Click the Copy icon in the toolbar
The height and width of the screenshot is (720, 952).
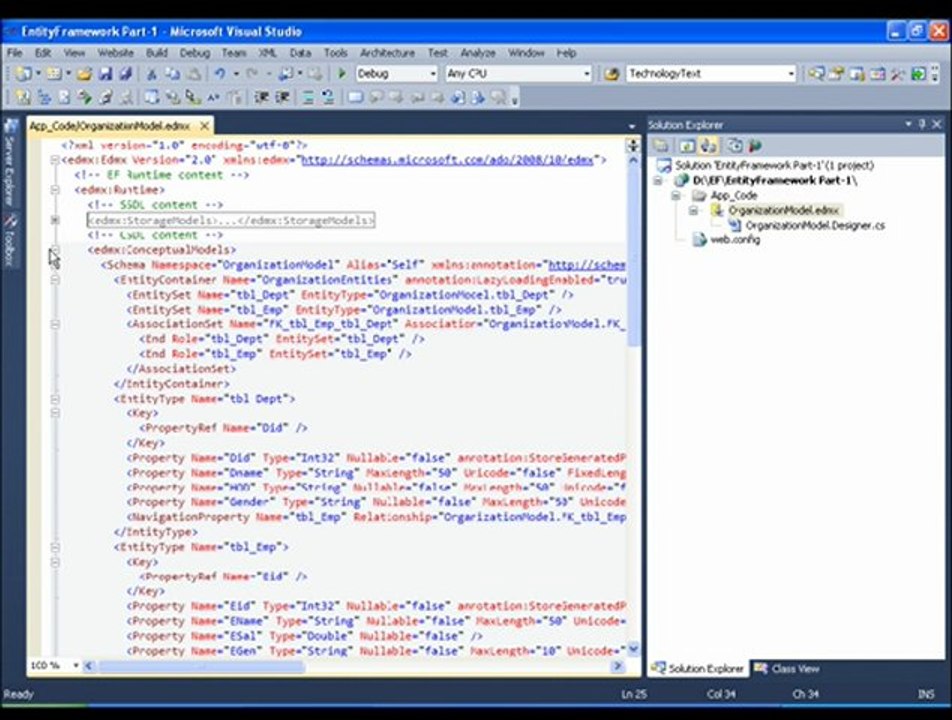point(172,74)
